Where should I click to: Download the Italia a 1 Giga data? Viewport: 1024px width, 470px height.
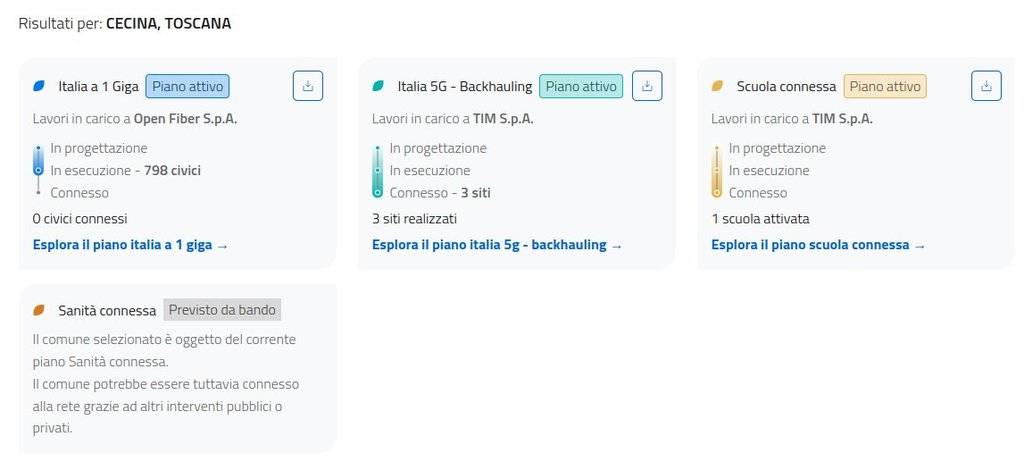coord(308,86)
